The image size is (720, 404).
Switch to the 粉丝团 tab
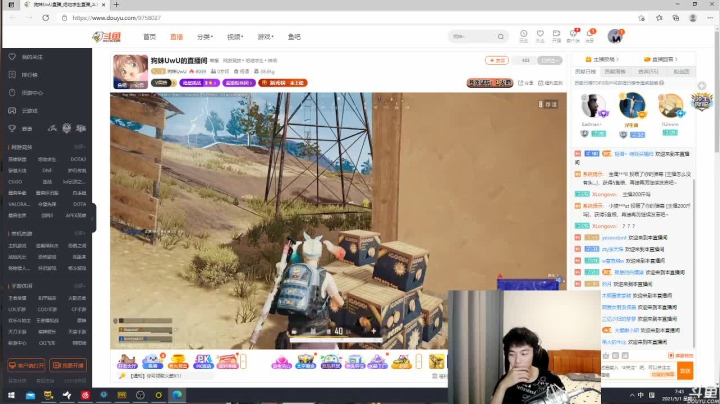pos(681,72)
